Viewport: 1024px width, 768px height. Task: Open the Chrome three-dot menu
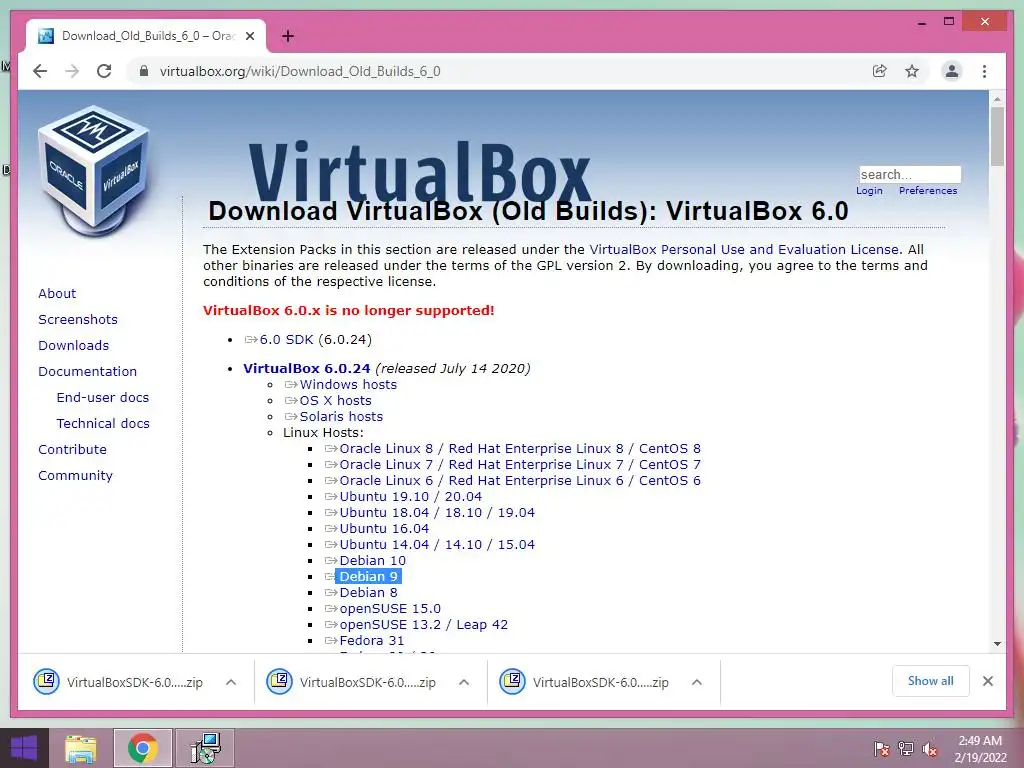coord(984,71)
